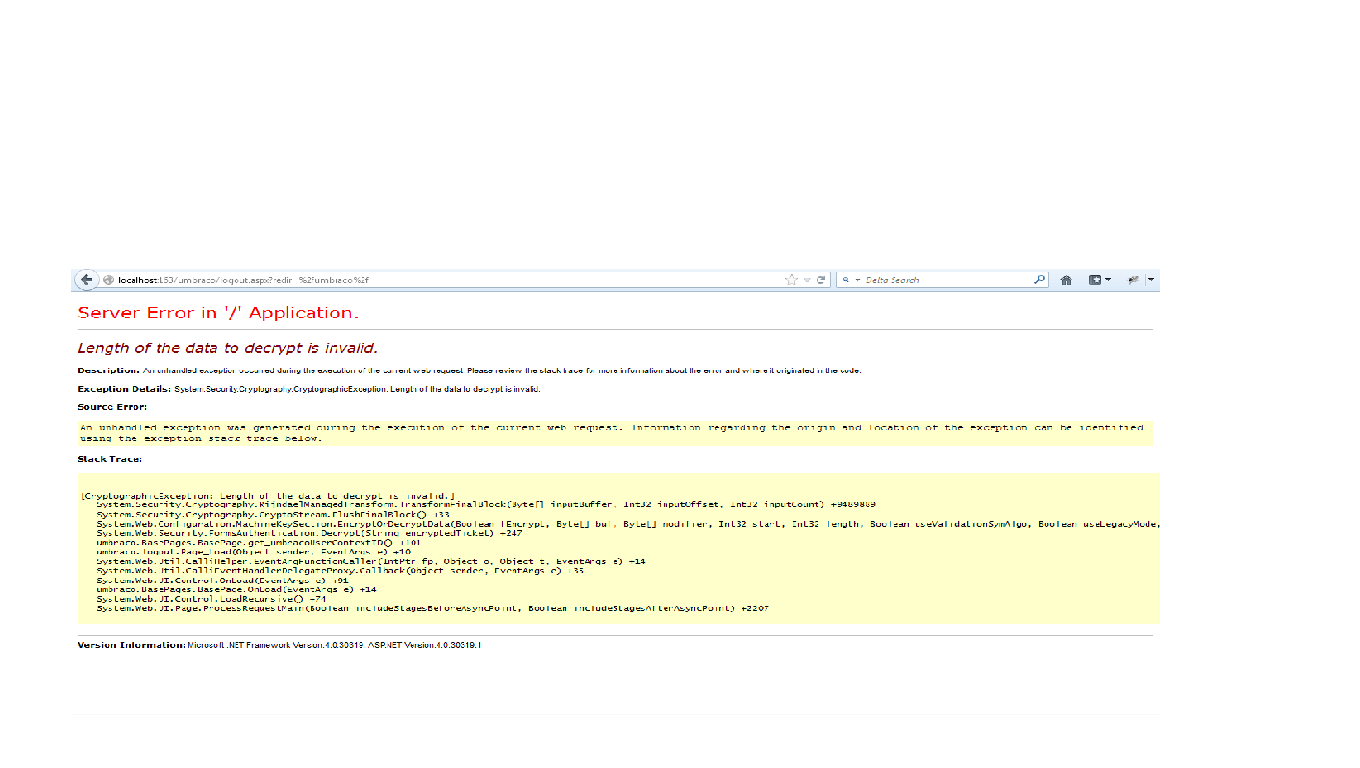
Task: Reload the page with the refresh icon
Action: coord(821,280)
